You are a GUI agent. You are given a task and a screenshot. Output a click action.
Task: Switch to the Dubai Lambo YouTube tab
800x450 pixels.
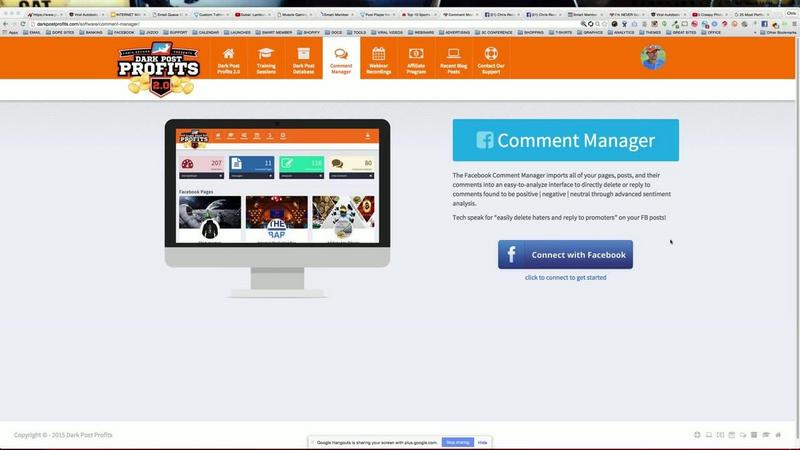pyautogui.click(x=253, y=15)
